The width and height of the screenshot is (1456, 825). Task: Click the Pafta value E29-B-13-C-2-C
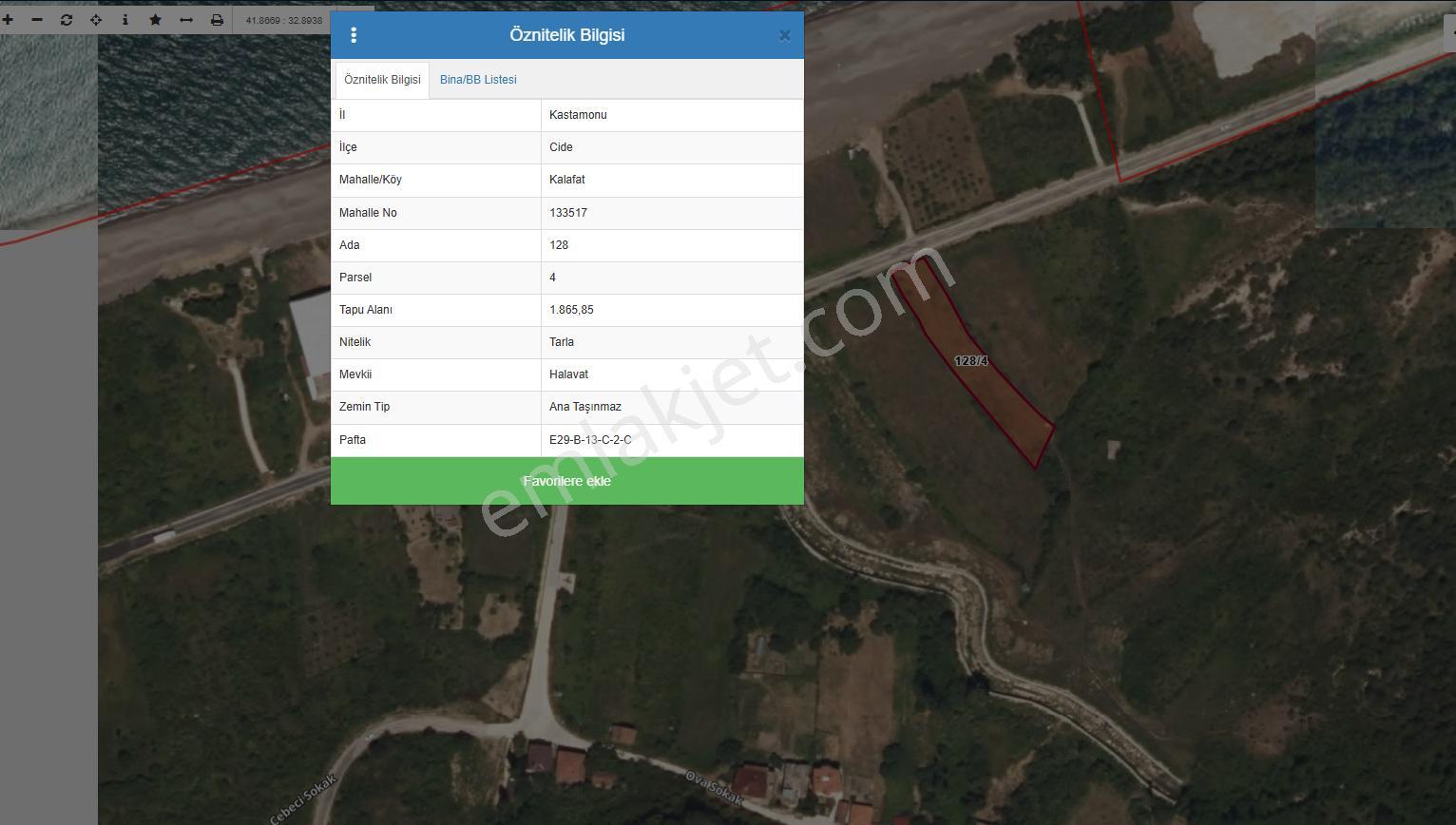[x=590, y=440]
